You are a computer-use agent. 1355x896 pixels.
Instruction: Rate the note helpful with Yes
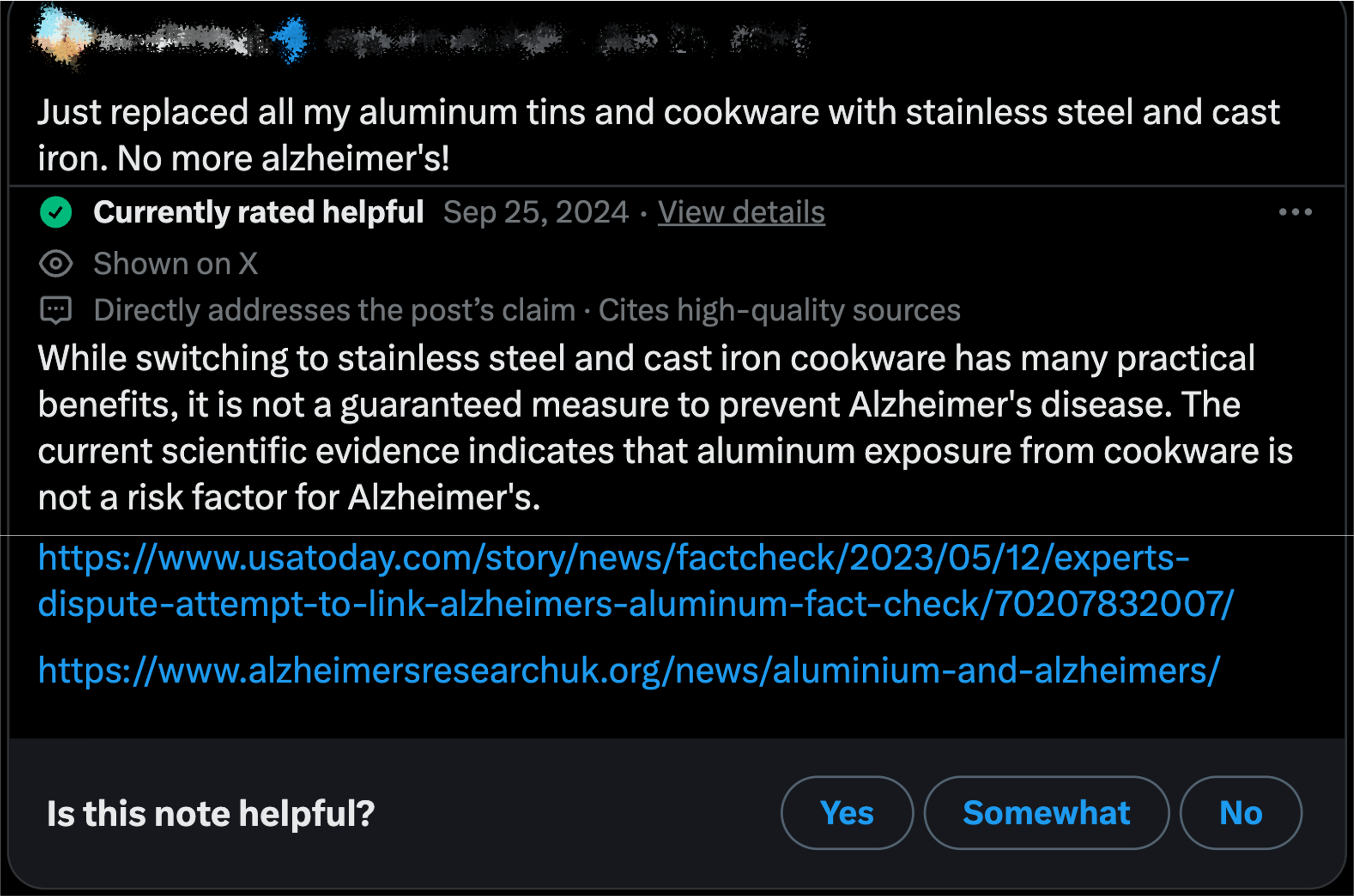(847, 813)
